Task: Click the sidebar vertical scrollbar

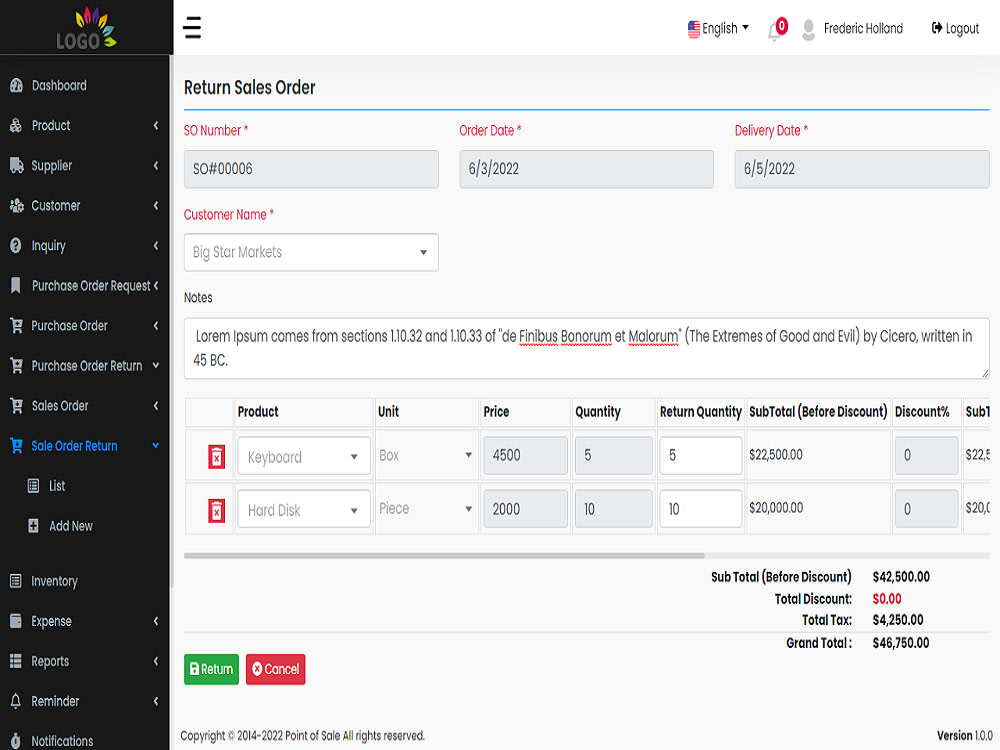Action: pyautogui.click(x=171, y=321)
